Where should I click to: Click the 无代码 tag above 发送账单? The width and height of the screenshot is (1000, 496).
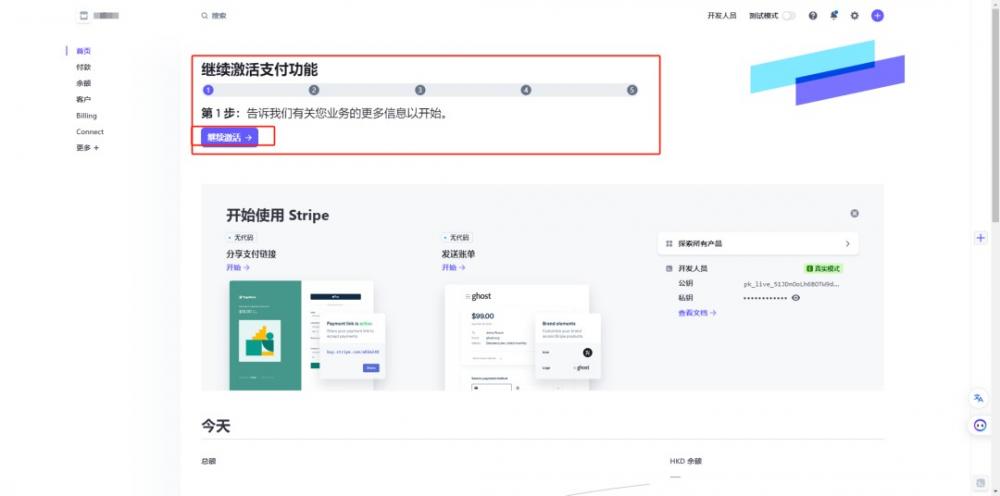tap(457, 237)
